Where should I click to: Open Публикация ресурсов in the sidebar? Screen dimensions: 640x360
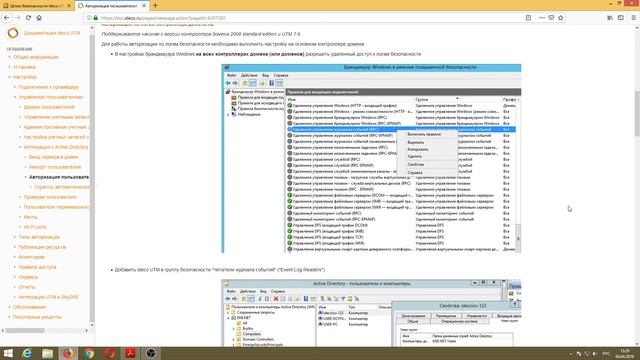point(42,247)
